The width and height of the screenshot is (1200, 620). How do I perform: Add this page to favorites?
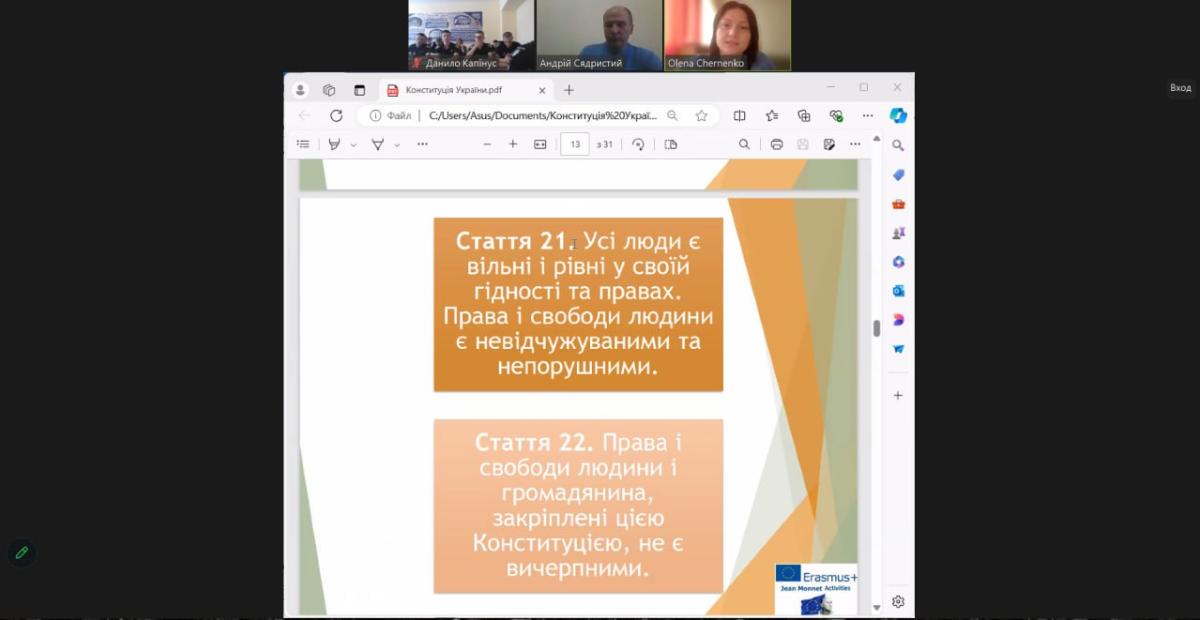[702, 116]
